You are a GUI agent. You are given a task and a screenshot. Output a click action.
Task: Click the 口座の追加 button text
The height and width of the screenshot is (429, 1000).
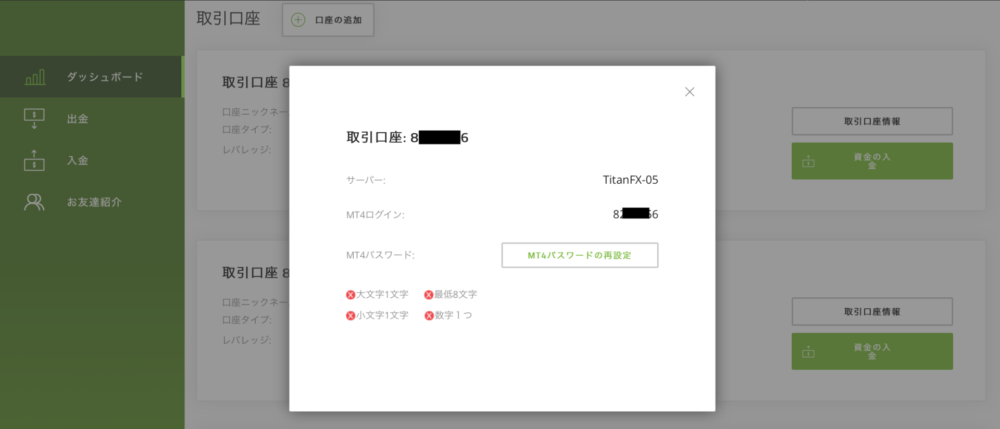tap(337, 20)
